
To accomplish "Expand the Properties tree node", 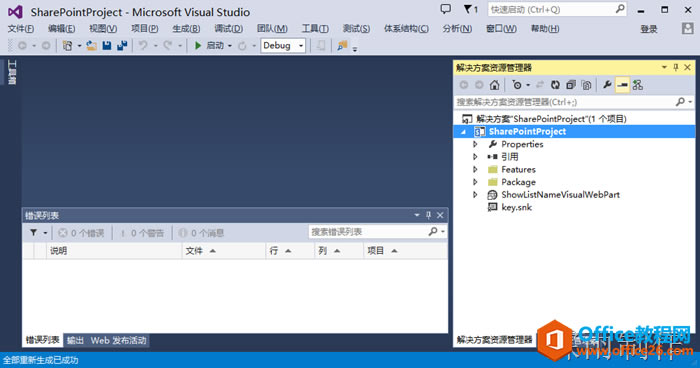I will pyautogui.click(x=475, y=144).
